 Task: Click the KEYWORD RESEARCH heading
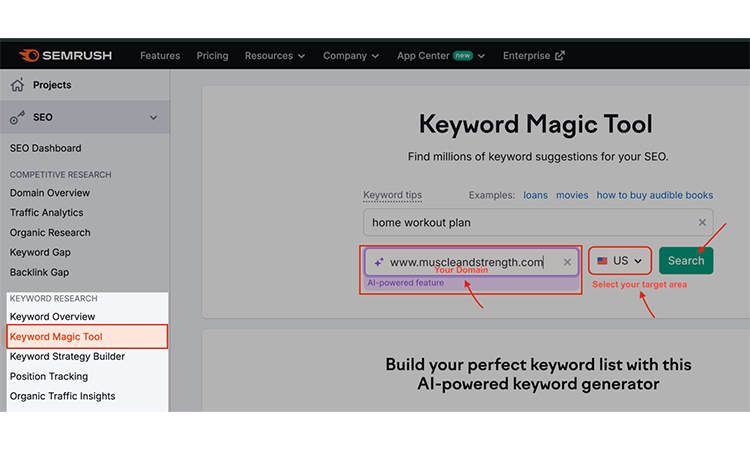(x=54, y=298)
